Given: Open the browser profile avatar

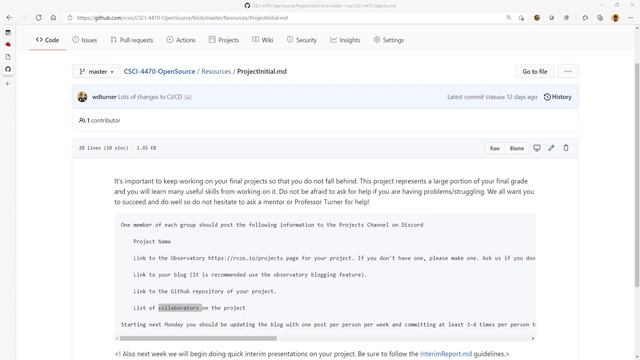Looking at the screenshot, I should pos(616,18).
